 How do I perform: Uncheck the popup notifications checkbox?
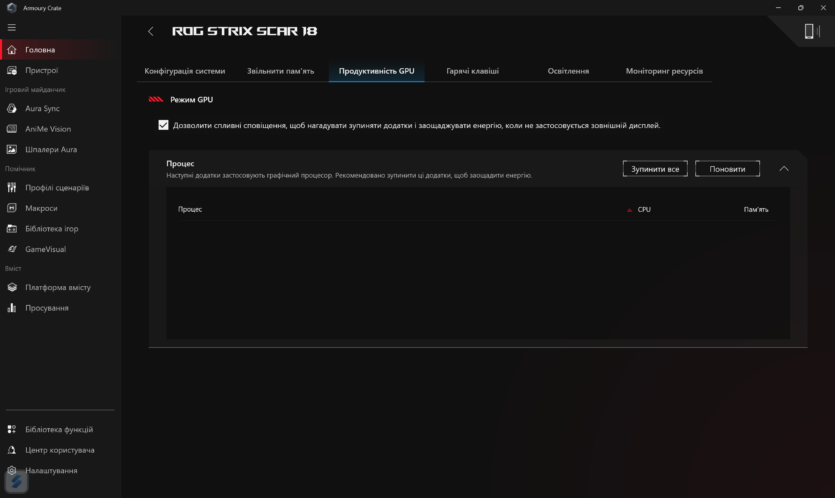tap(163, 125)
